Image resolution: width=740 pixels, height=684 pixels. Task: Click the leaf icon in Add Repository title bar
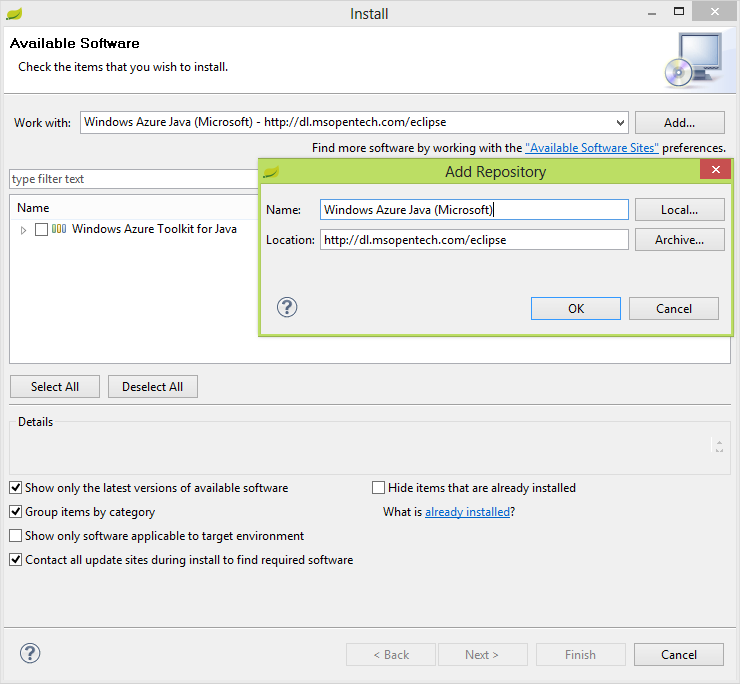[x=271, y=172]
